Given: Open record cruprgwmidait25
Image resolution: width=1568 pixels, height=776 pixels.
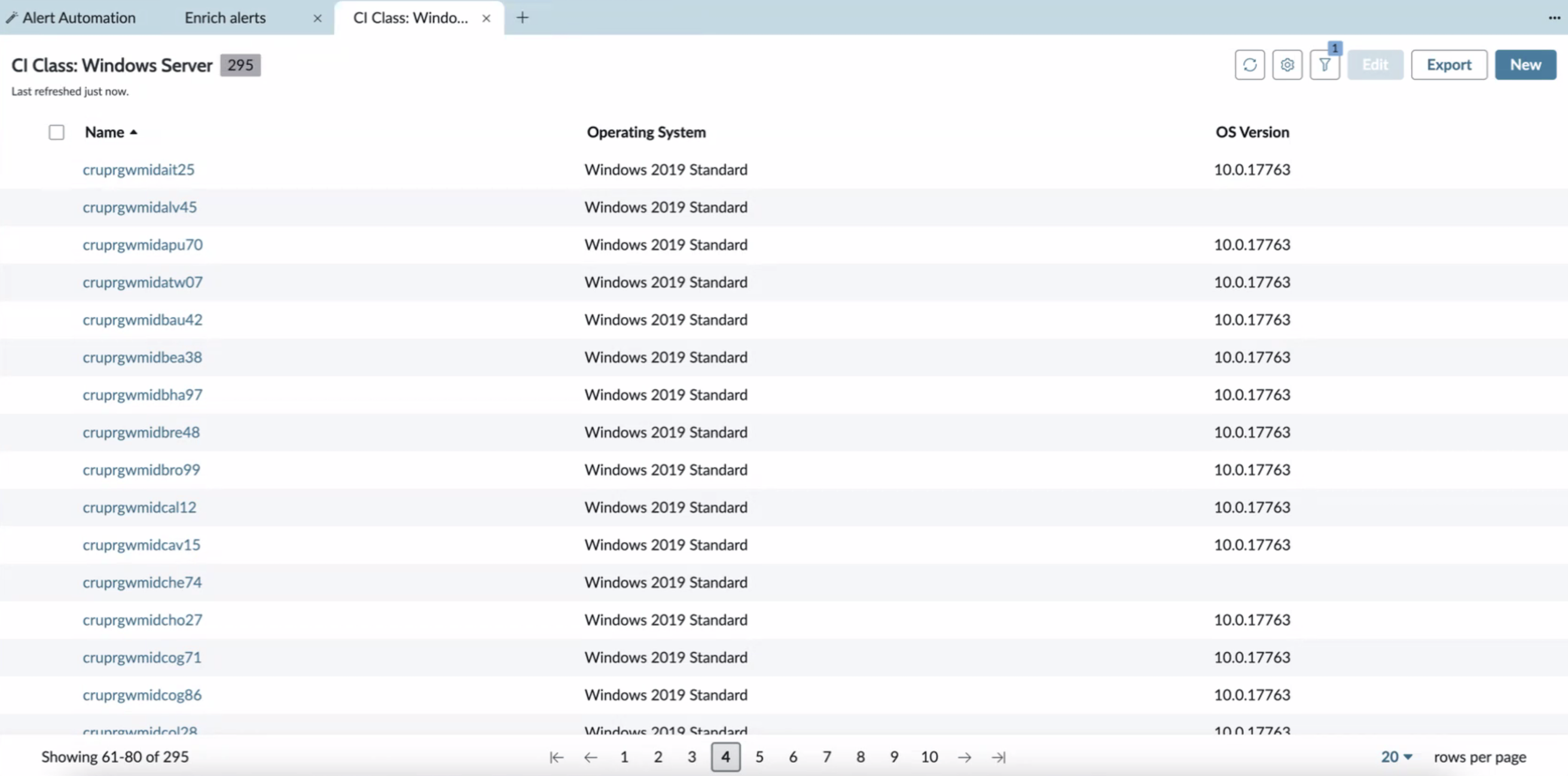Looking at the screenshot, I should (139, 170).
